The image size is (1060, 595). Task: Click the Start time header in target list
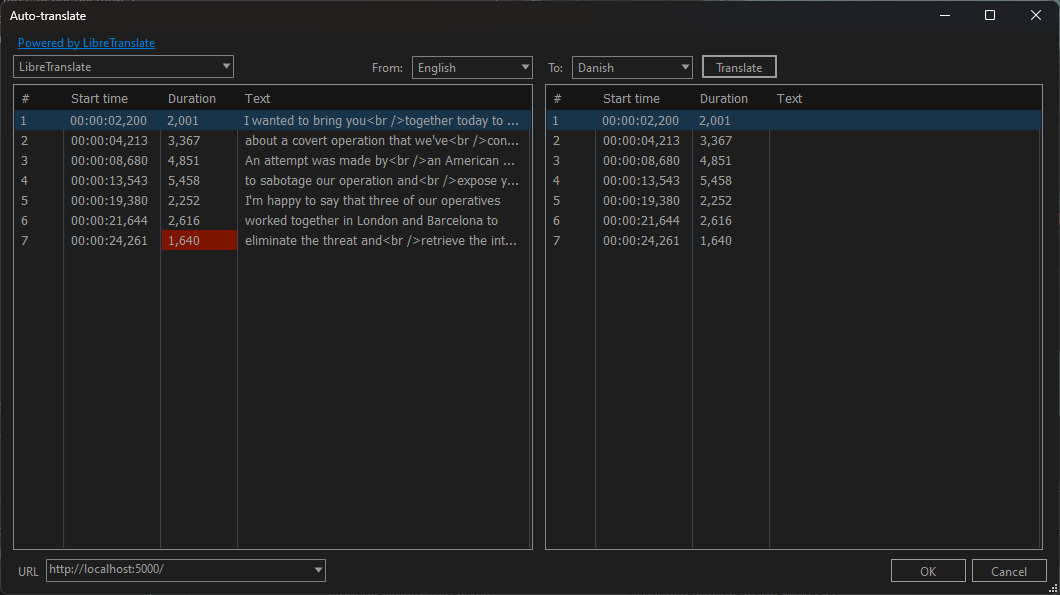tap(630, 98)
